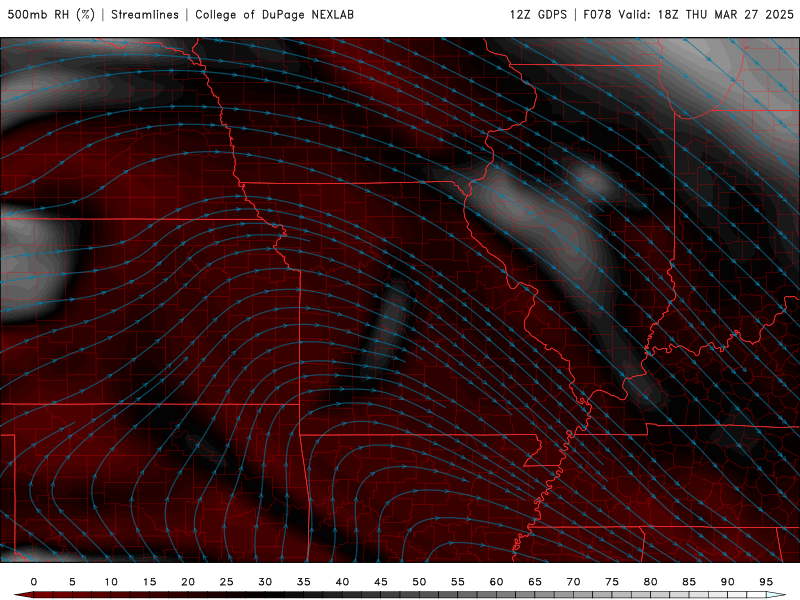Click the legend value "95"

tap(766, 582)
